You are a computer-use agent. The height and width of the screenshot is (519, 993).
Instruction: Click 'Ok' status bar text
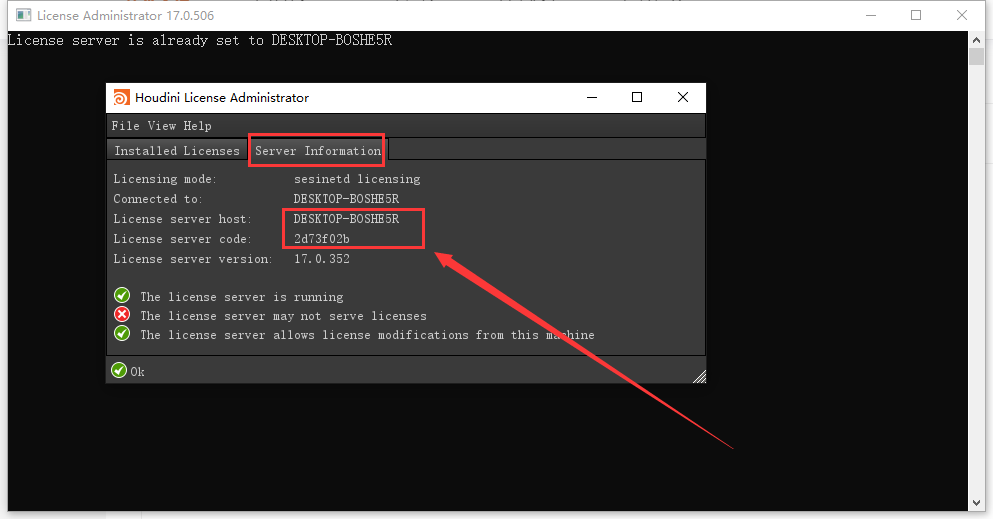137,372
